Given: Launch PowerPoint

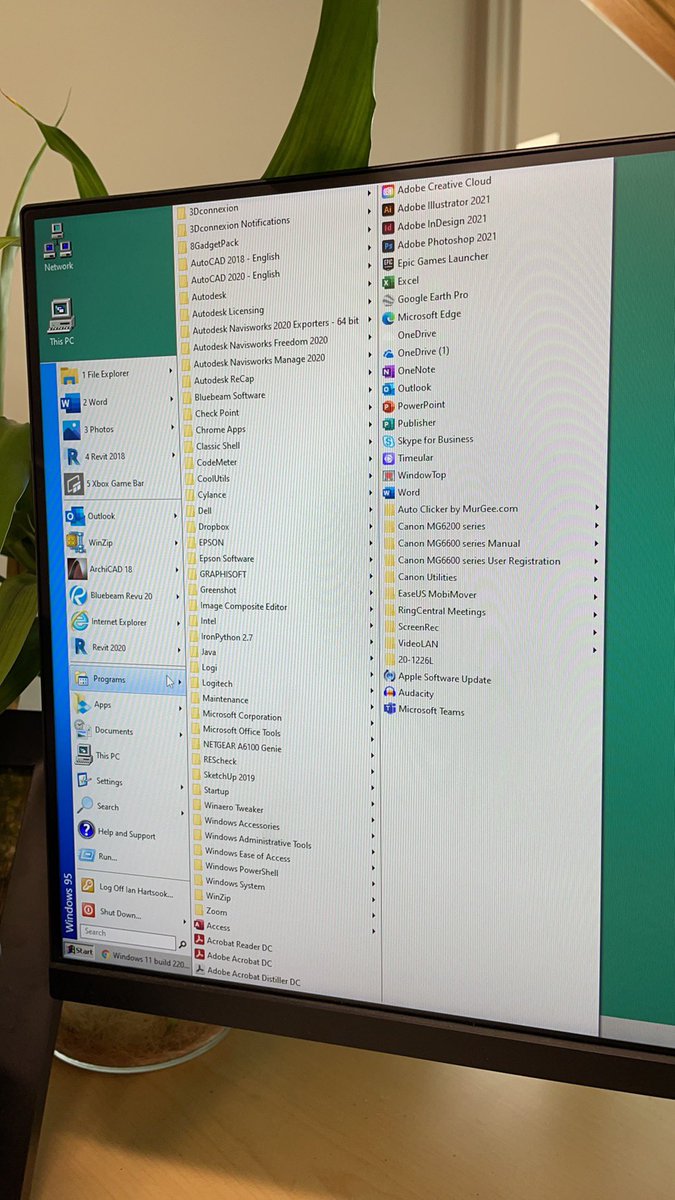Looking at the screenshot, I should [414, 406].
